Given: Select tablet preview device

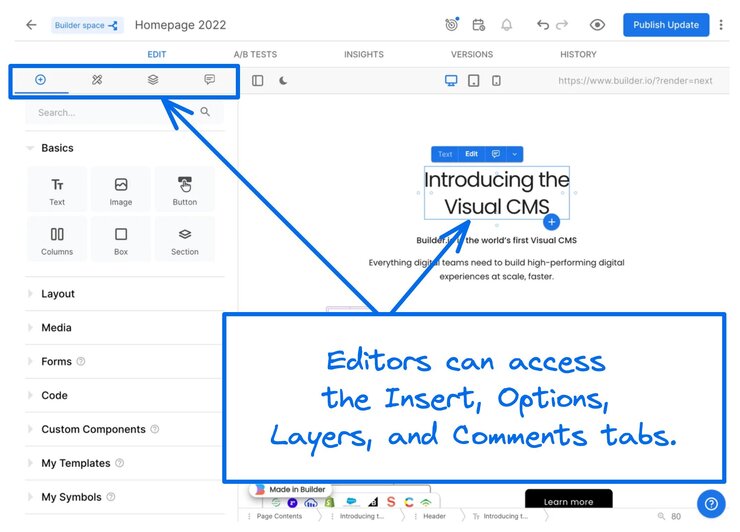Looking at the screenshot, I should click(473, 81).
